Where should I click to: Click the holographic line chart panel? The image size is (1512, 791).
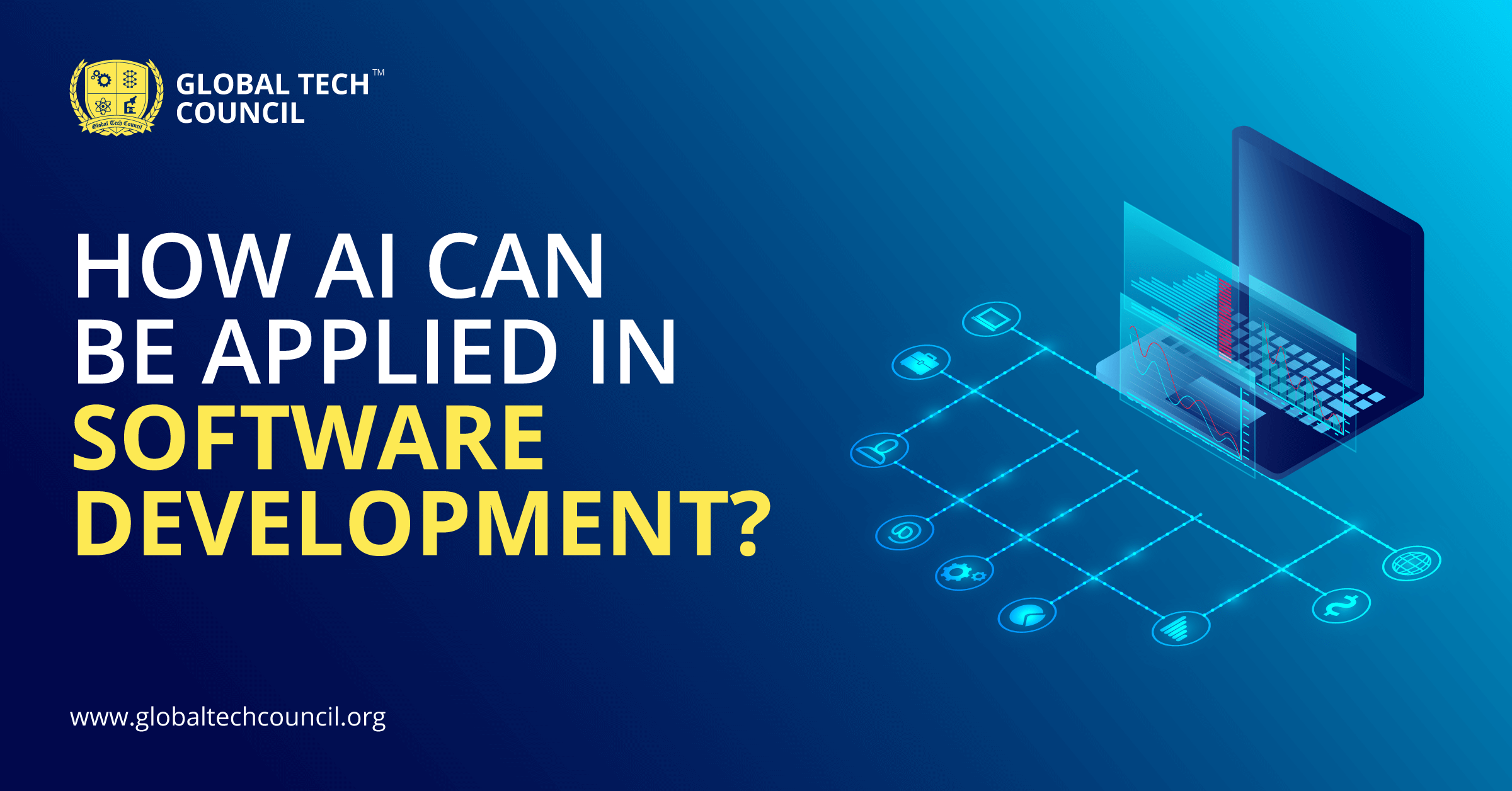1188,384
